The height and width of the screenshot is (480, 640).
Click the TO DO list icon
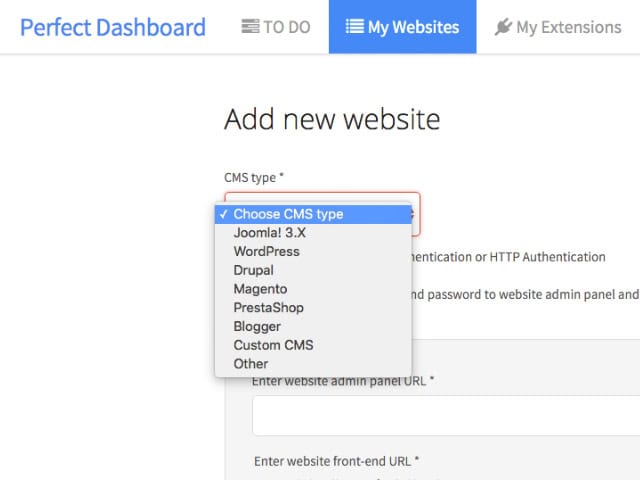pos(250,27)
